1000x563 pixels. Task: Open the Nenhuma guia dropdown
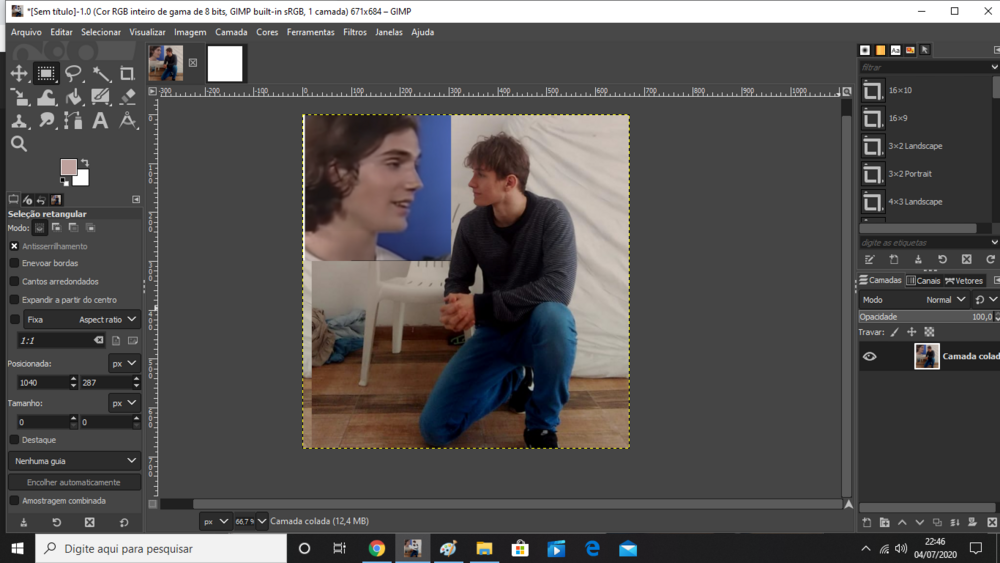(74, 461)
